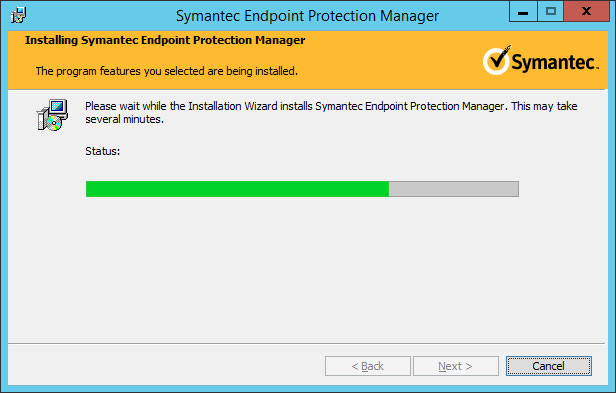Click the 'several minutes' text line
Viewport: 616px width, 393px height.
[125, 119]
